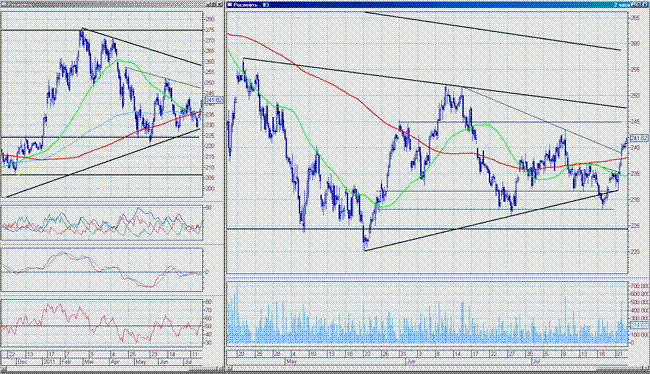Click the Jun month label on right timeline
Screen dimensions: 650x374
tap(411, 362)
